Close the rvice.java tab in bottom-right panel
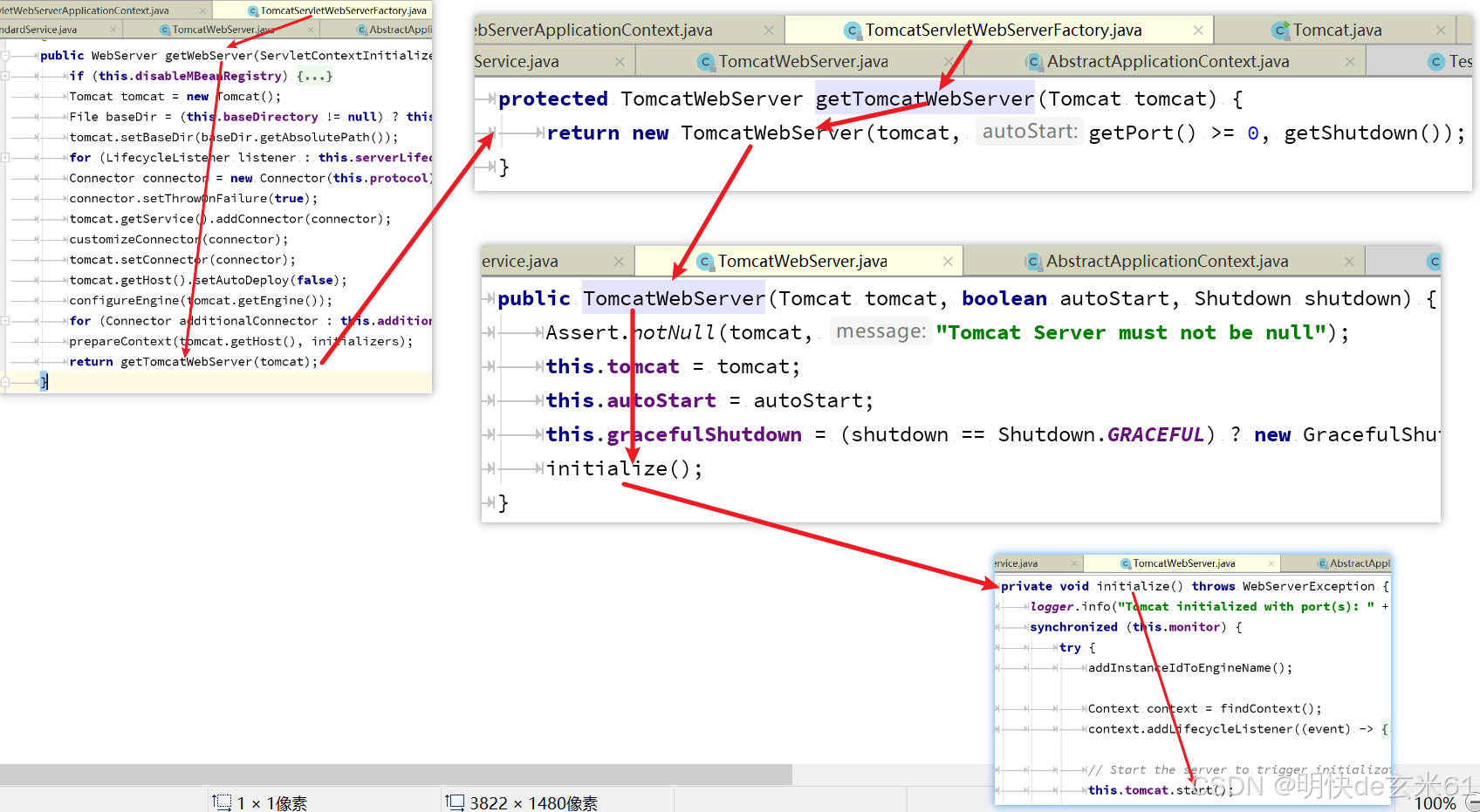The height and width of the screenshot is (812, 1480). pos(1073,563)
